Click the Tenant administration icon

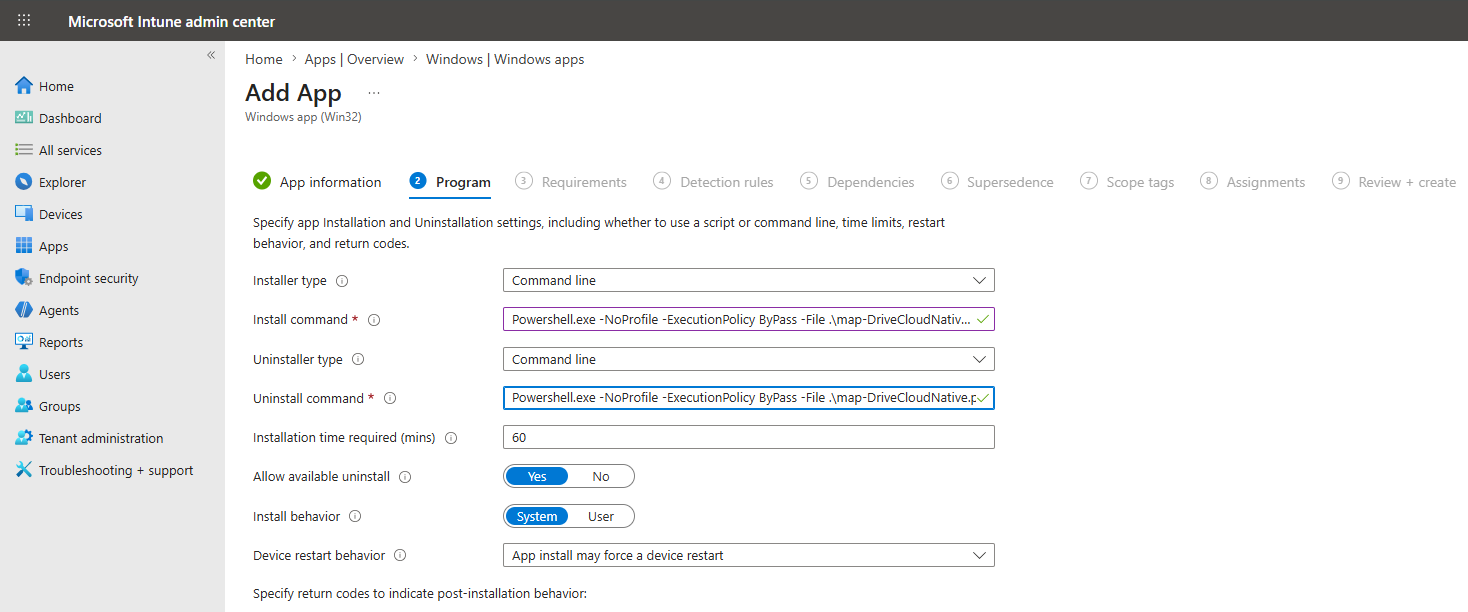[24, 438]
